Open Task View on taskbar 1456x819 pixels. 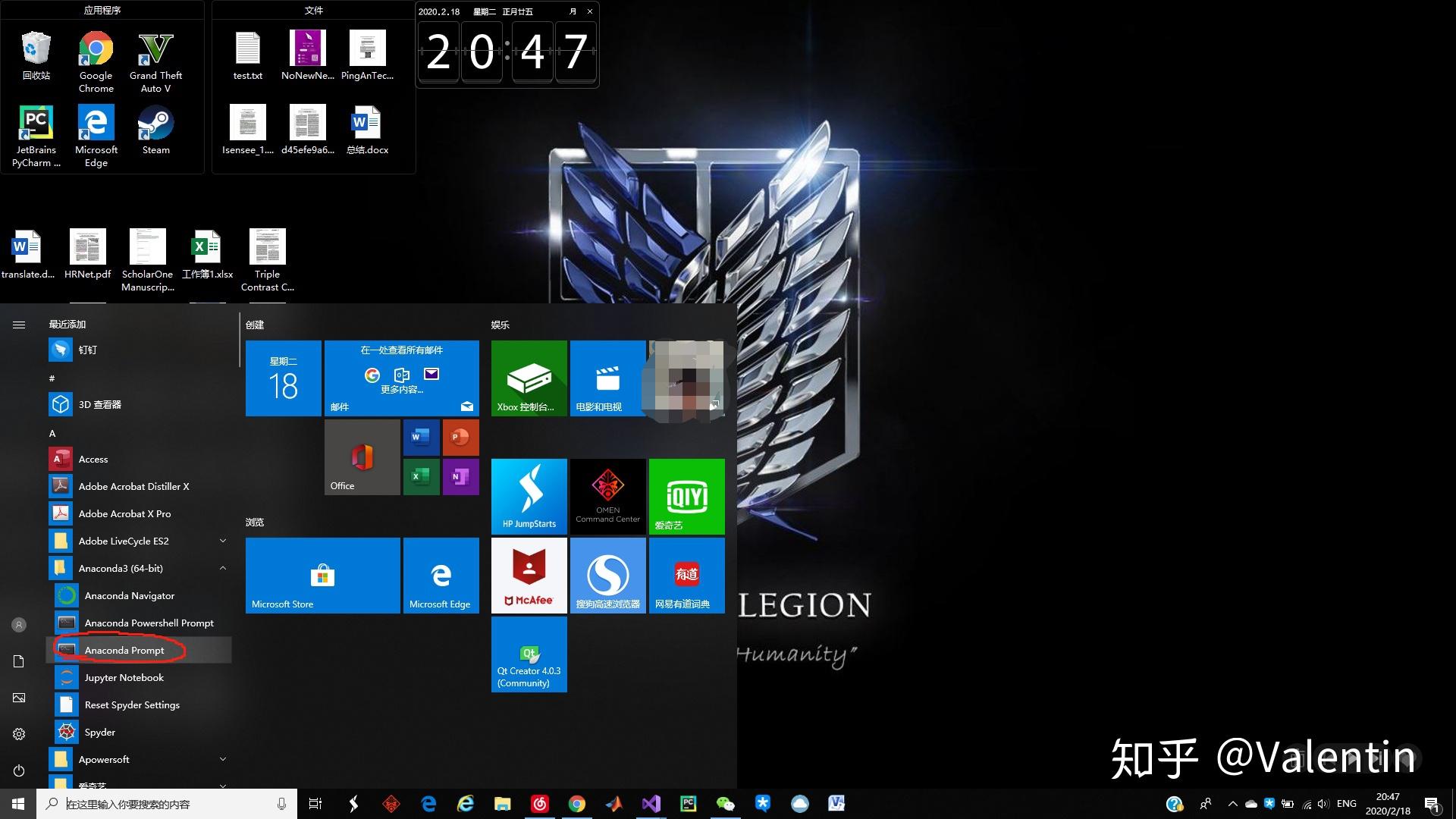click(315, 804)
